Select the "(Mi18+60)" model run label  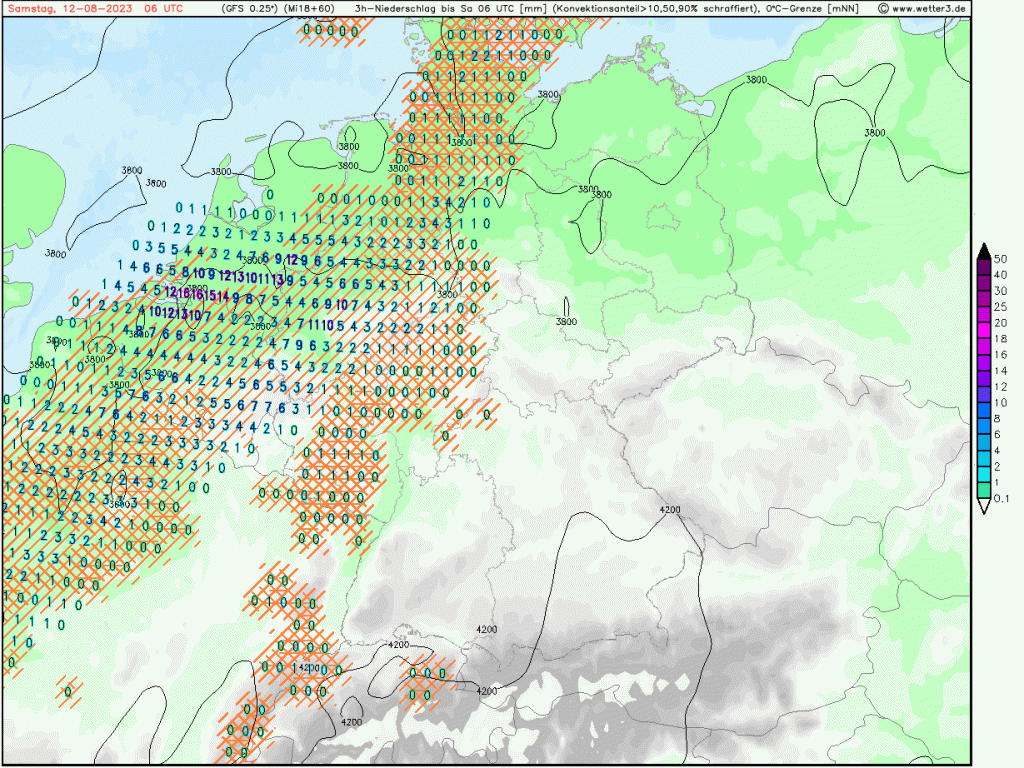tap(312, 8)
